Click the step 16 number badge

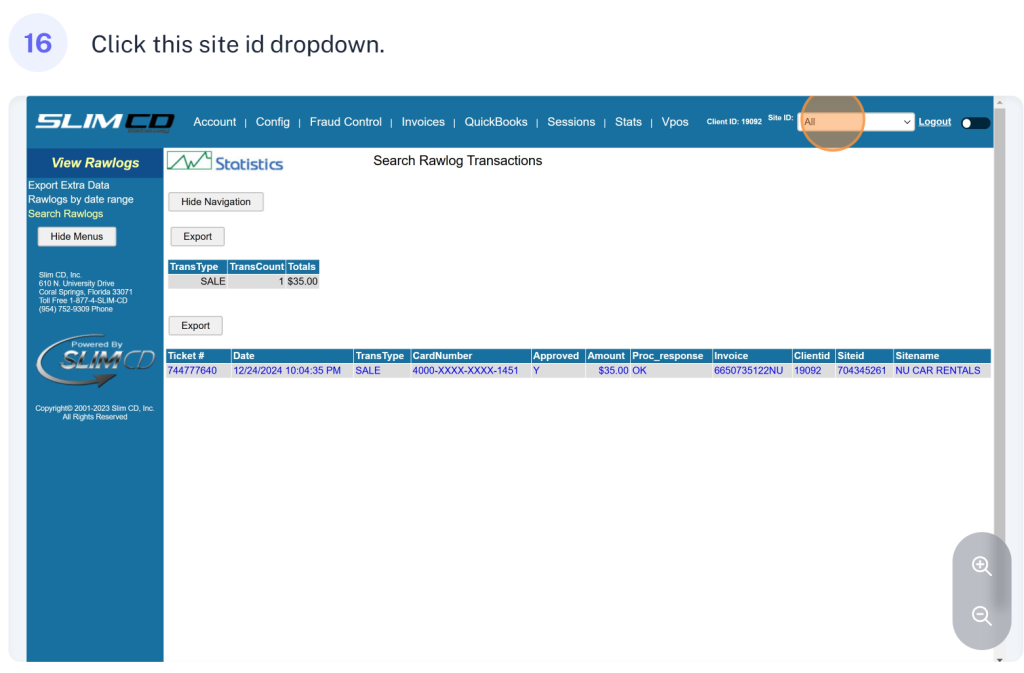(38, 44)
